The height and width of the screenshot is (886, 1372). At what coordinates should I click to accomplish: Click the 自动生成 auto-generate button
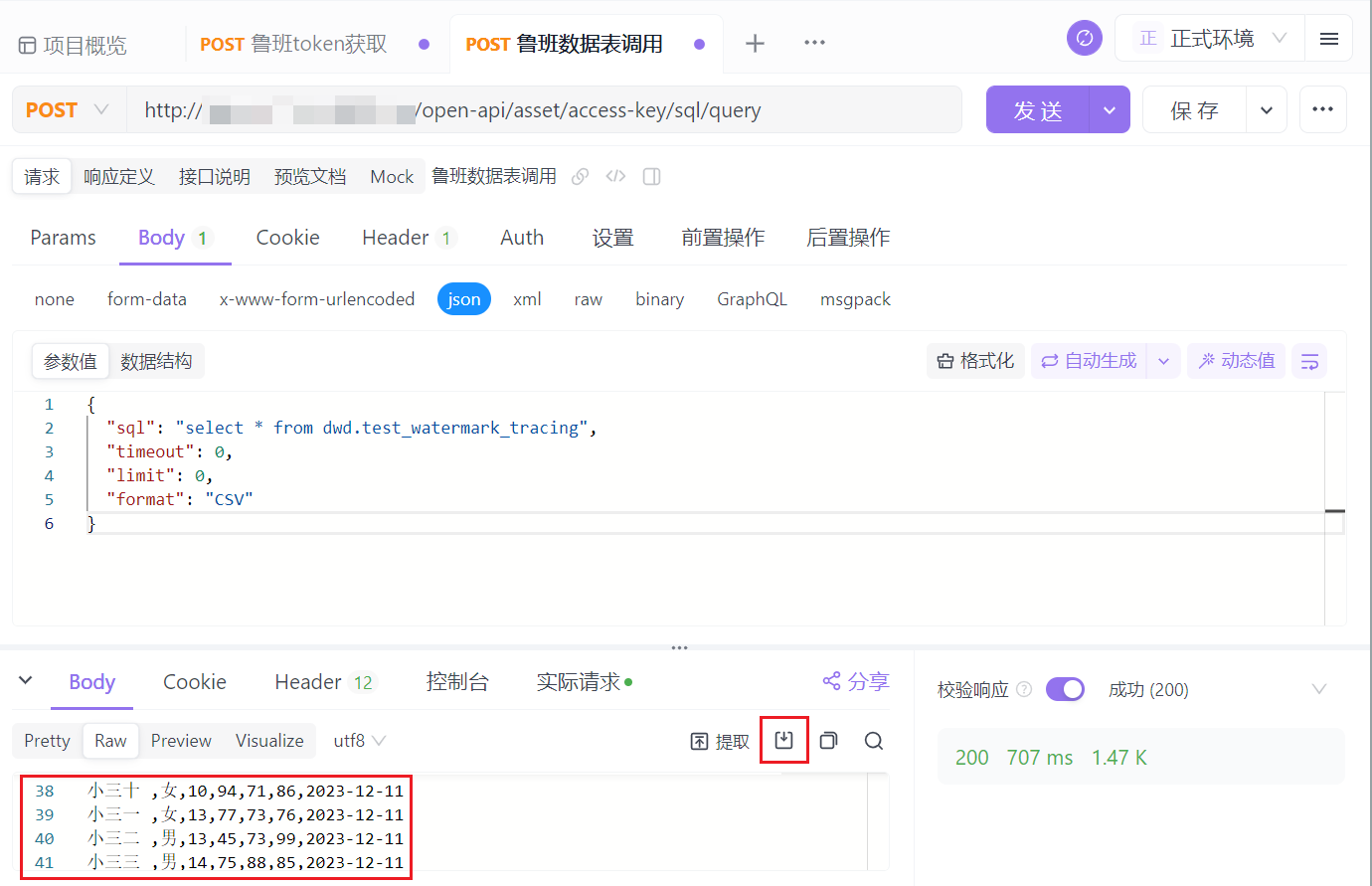[x=1089, y=361]
